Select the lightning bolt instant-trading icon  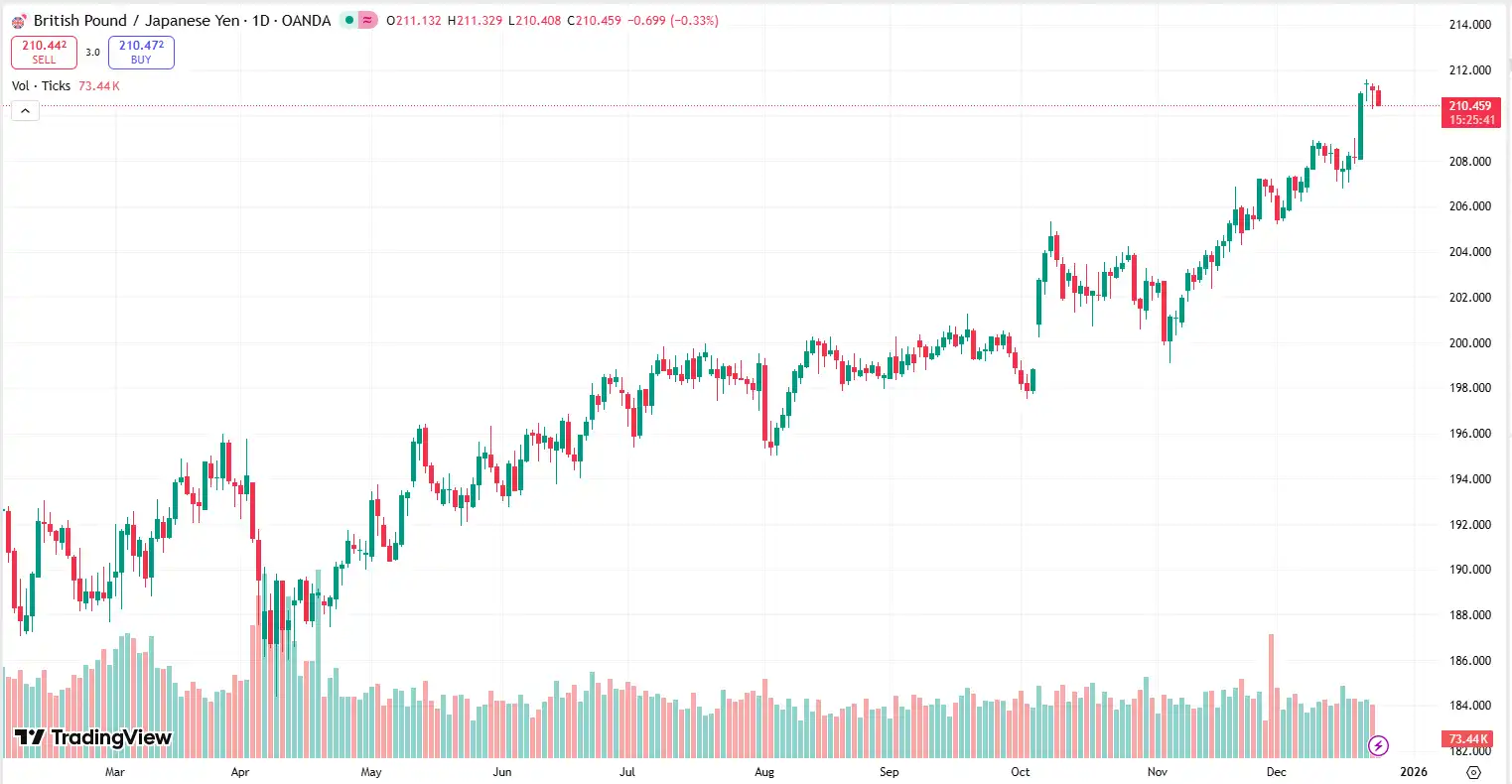1380,744
